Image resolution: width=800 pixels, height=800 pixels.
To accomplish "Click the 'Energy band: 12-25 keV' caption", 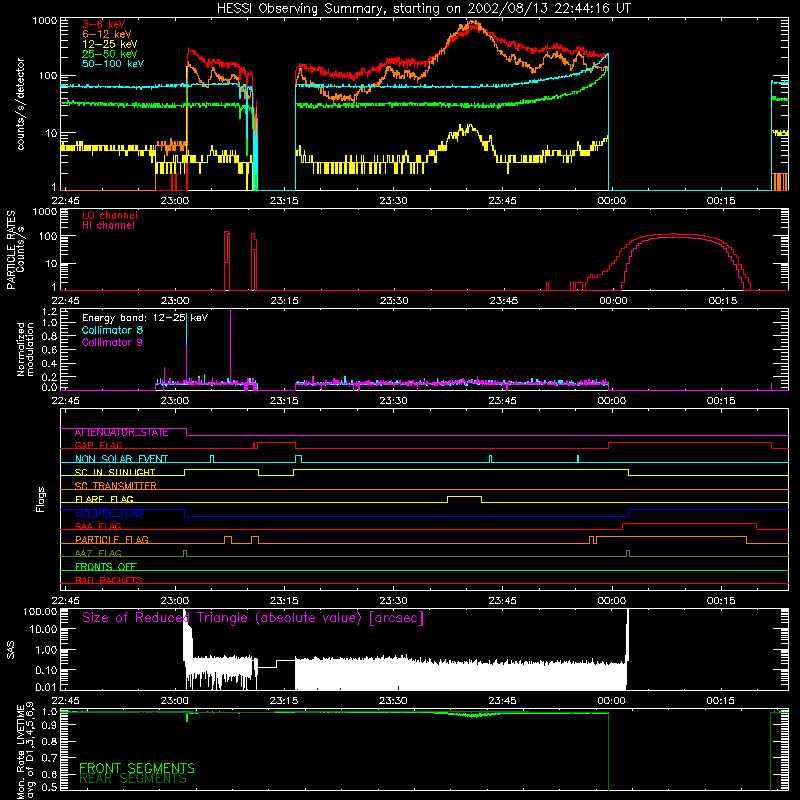I will tap(145, 318).
